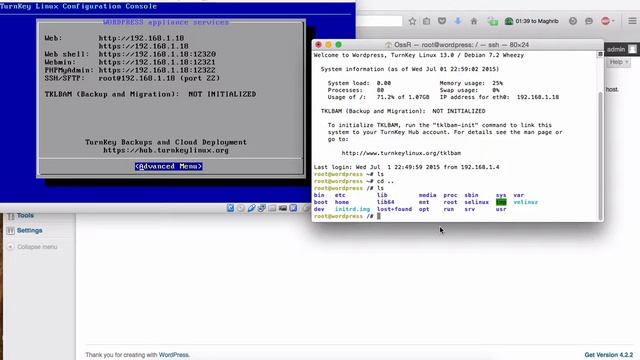Screen dimensions: 640x360
Task: Click the highlighted 'tmp' directory in terminal
Action: click(x=501, y=202)
